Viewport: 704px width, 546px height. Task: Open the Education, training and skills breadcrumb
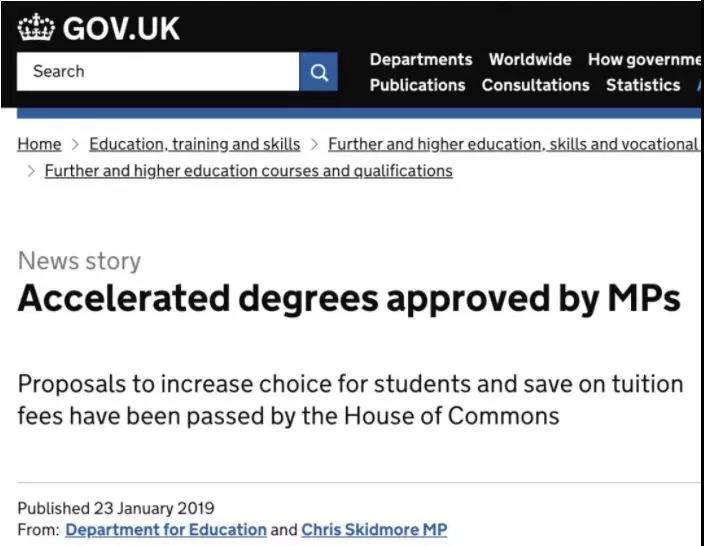tap(195, 144)
